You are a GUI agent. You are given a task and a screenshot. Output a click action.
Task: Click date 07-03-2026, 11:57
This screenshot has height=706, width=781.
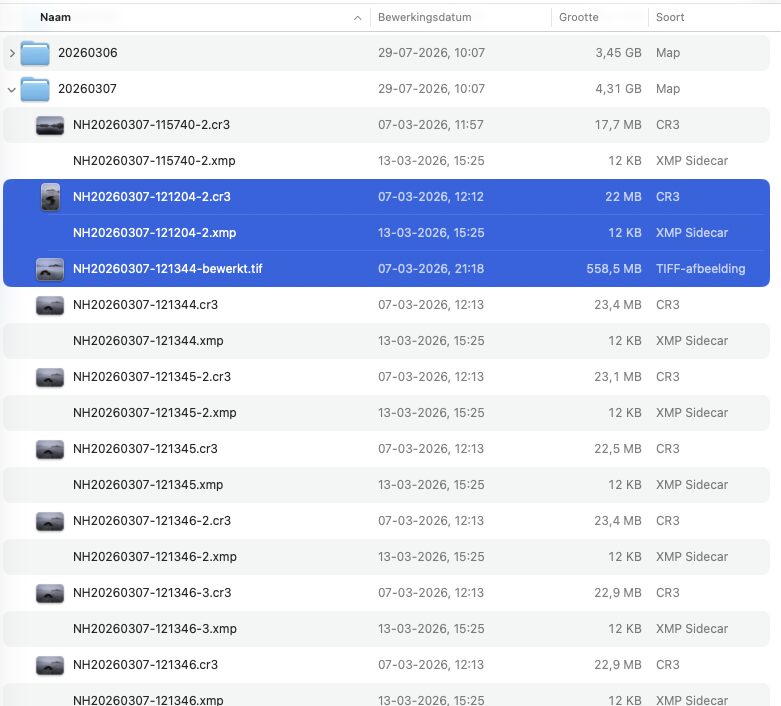click(x=430, y=125)
